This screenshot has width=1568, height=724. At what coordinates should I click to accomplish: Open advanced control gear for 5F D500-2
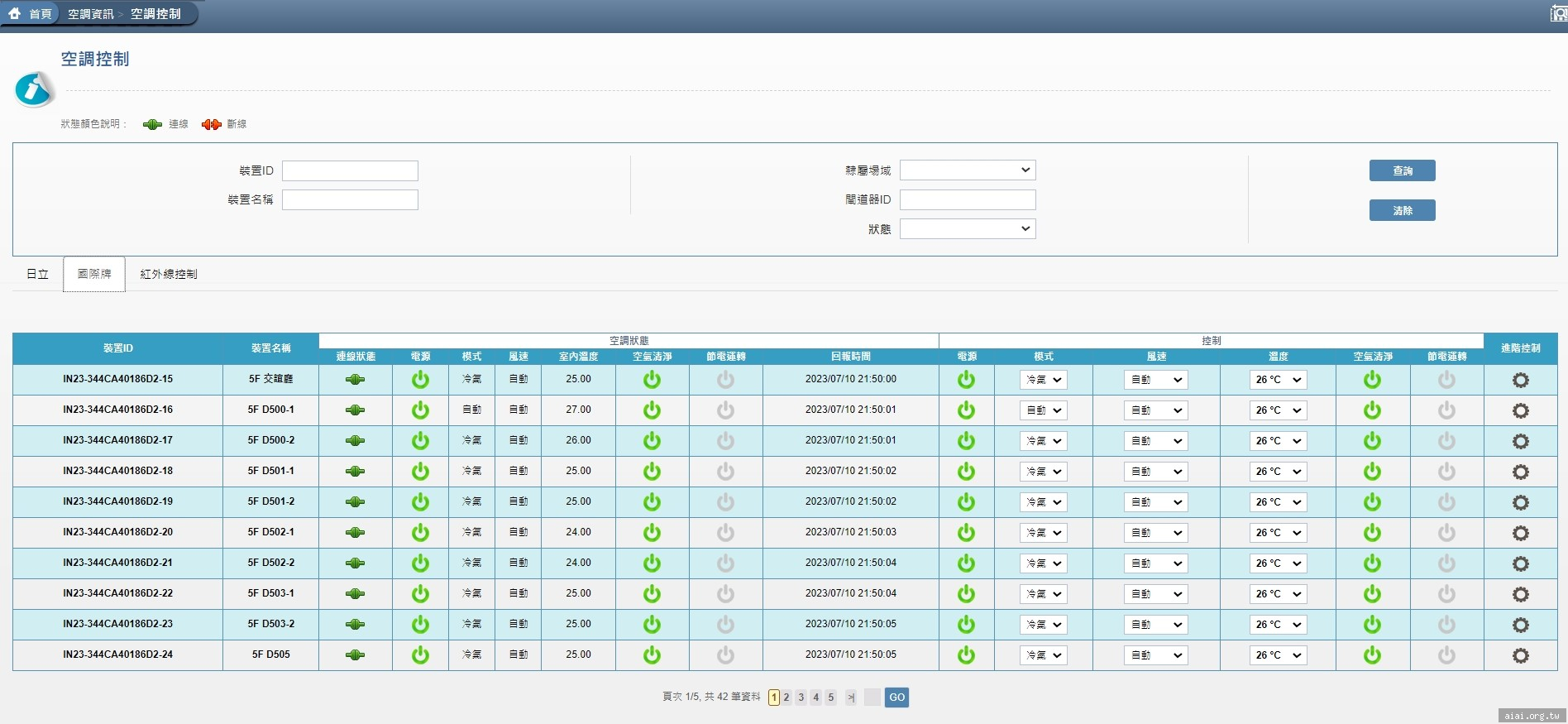point(1520,441)
